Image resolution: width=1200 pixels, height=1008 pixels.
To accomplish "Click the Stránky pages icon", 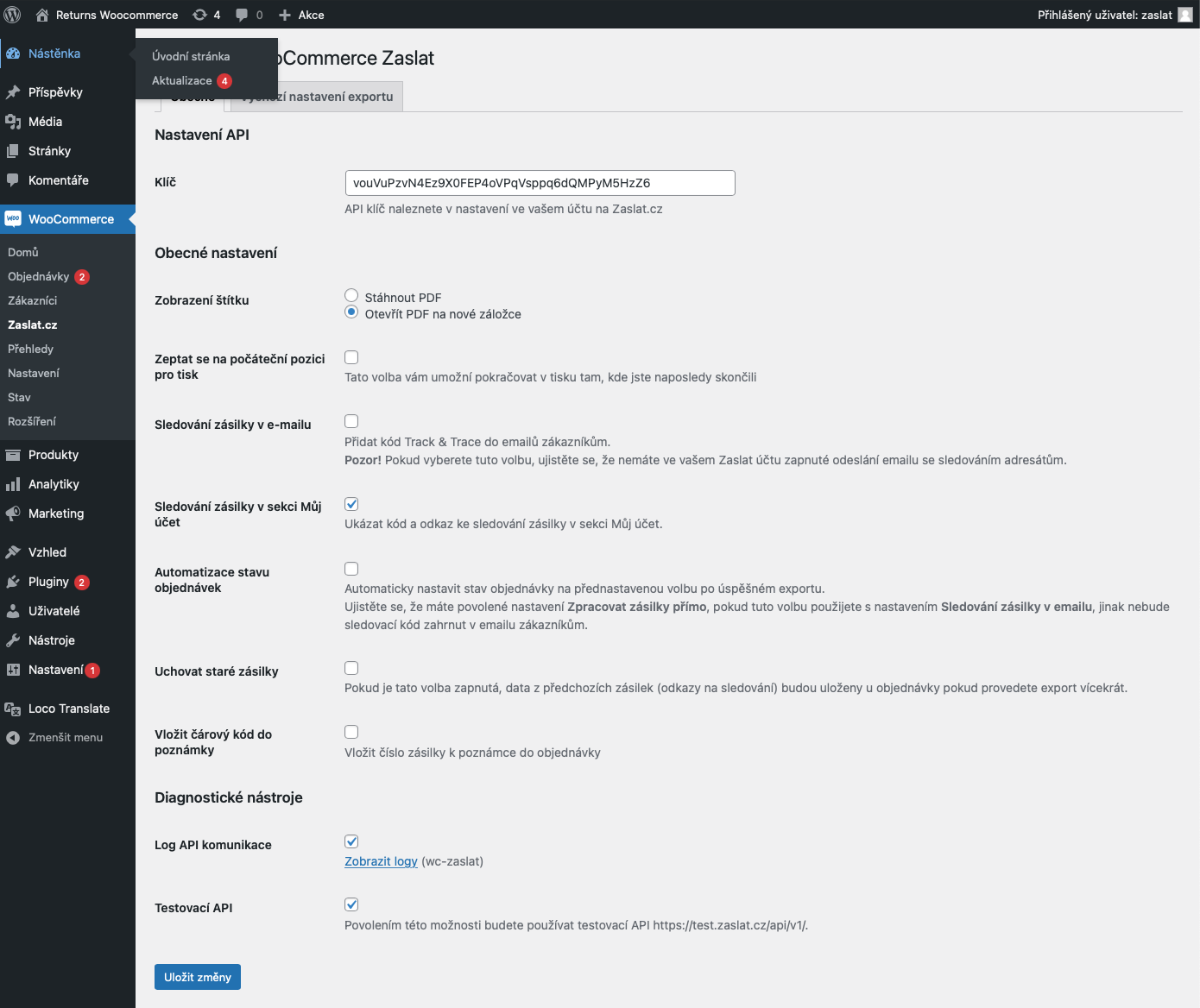I will pos(13,151).
